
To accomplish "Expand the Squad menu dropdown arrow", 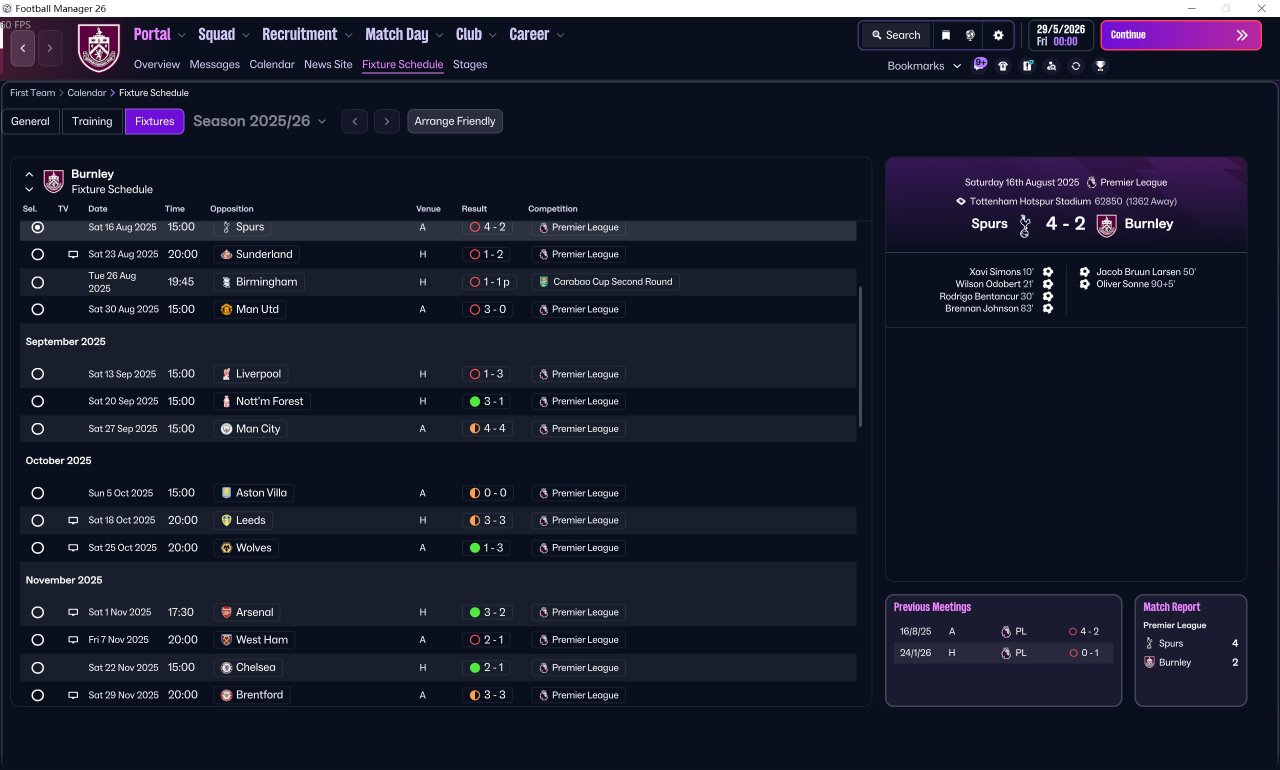I will [246, 35].
